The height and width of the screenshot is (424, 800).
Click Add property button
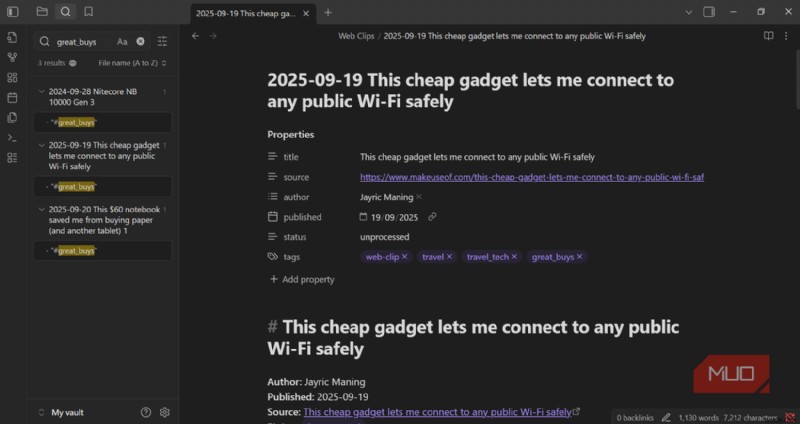[302, 279]
